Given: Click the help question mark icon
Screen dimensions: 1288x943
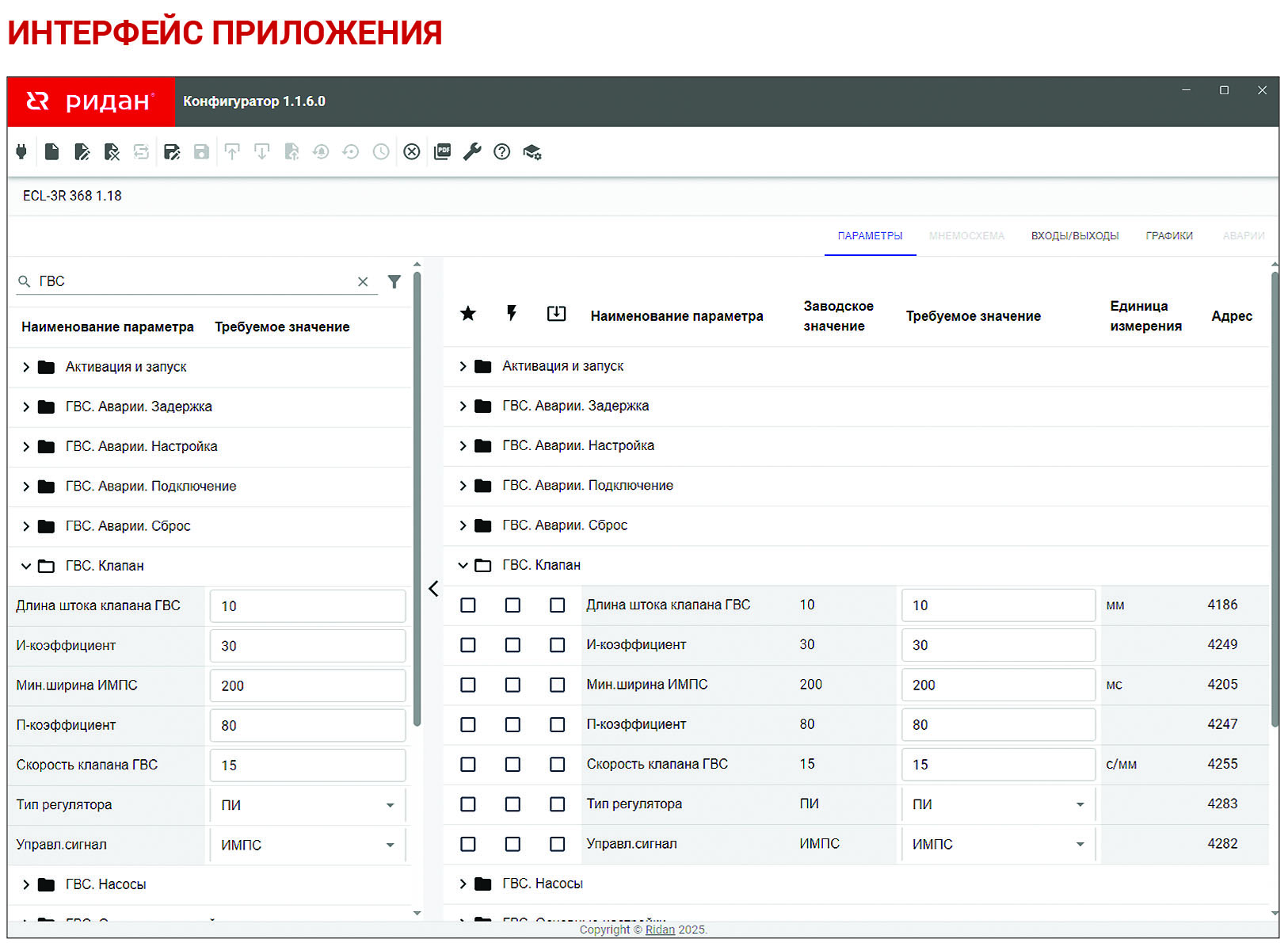Looking at the screenshot, I should (x=501, y=151).
